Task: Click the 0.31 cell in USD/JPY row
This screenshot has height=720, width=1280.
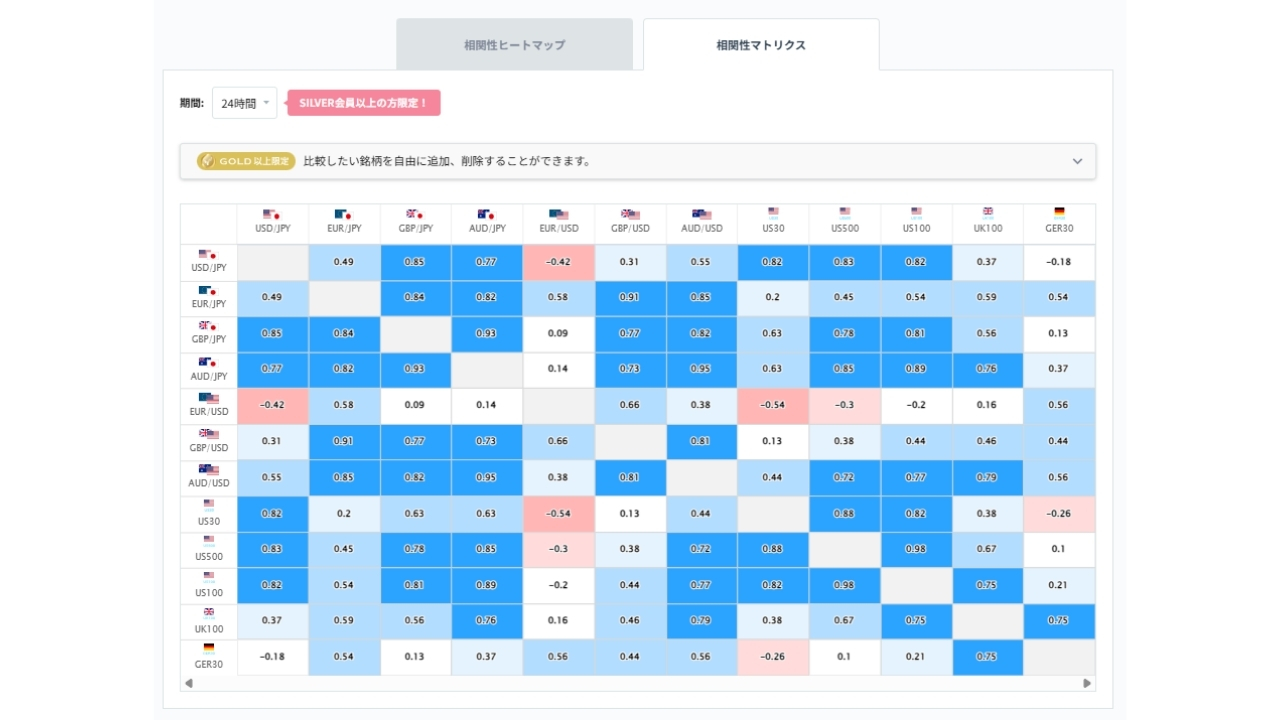Action: pyautogui.click(x=630, y=262)
